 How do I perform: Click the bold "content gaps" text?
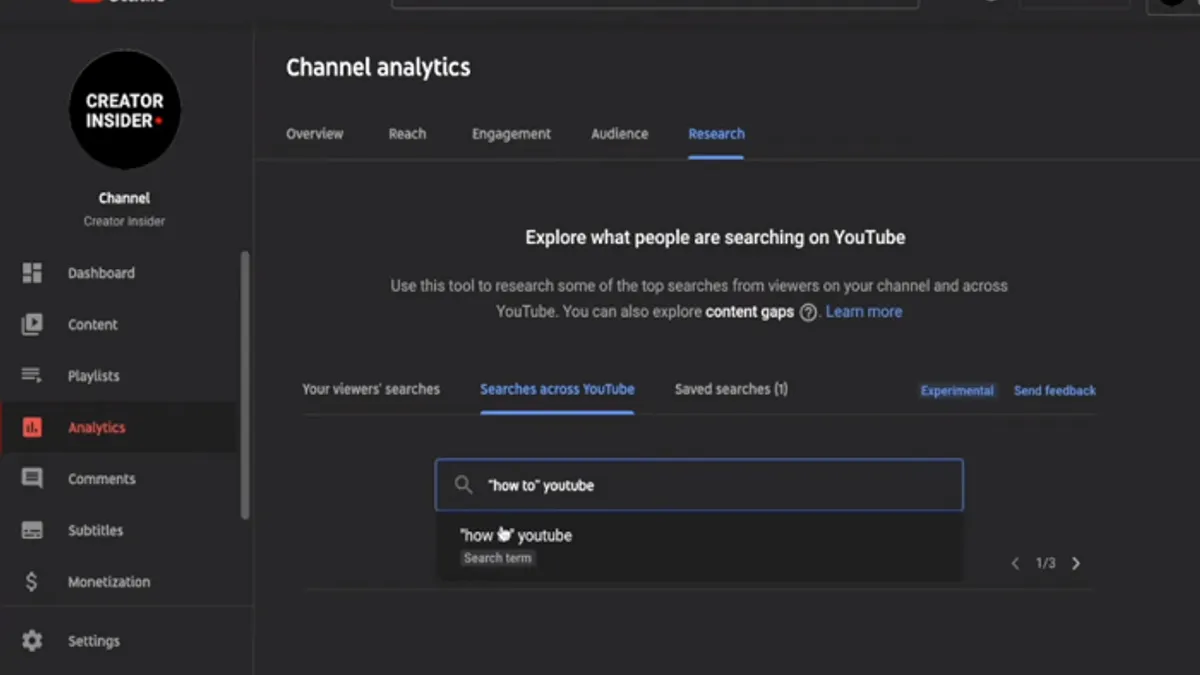(750, 312)
